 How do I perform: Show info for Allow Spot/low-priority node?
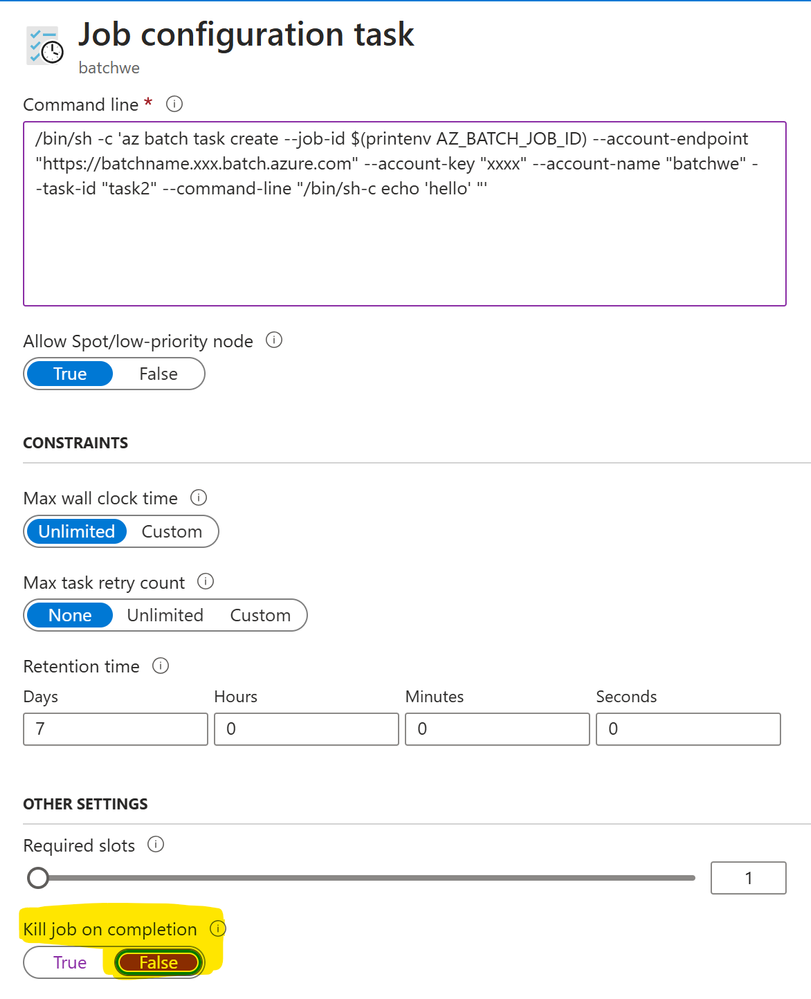(x=274, y=340)
